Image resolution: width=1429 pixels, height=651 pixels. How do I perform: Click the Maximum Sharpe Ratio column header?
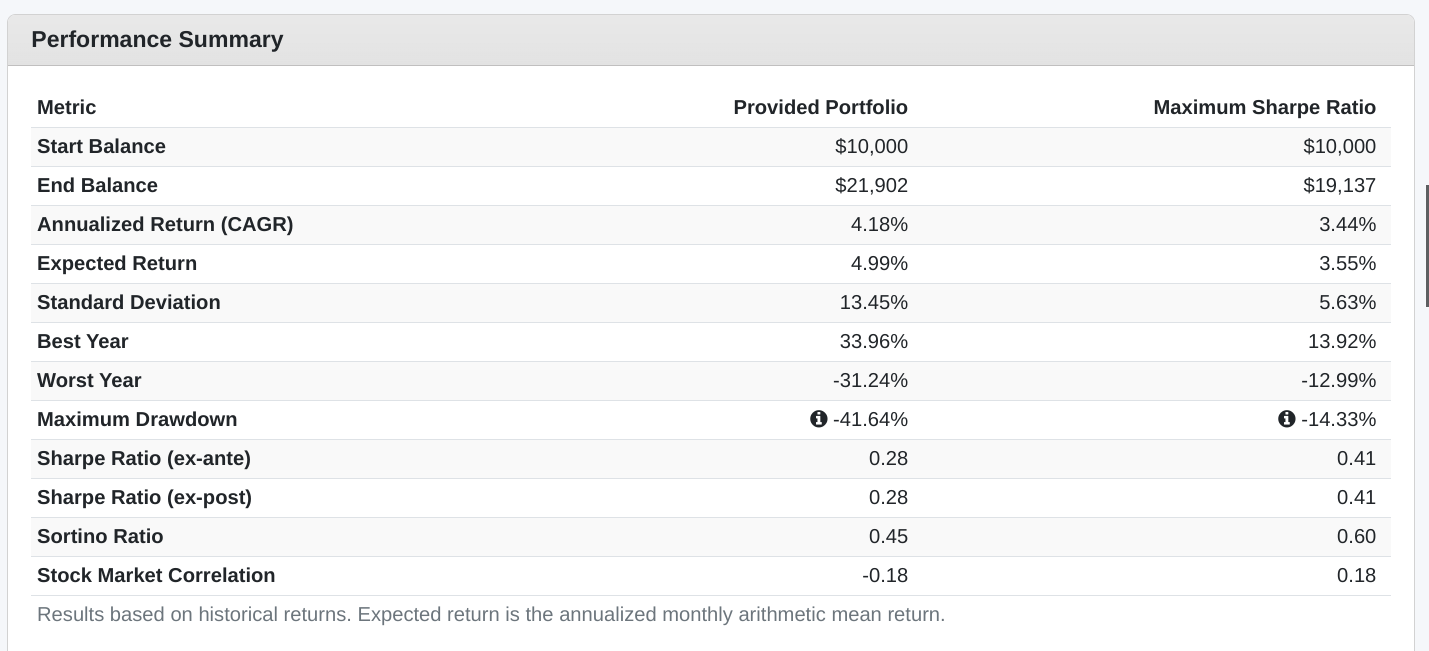click(x=1264, y=107)
